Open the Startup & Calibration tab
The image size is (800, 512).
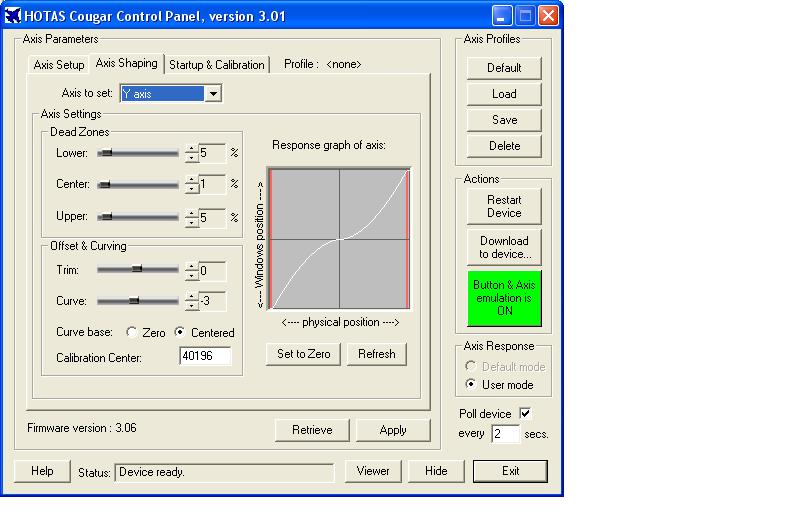tap(217, 65)
